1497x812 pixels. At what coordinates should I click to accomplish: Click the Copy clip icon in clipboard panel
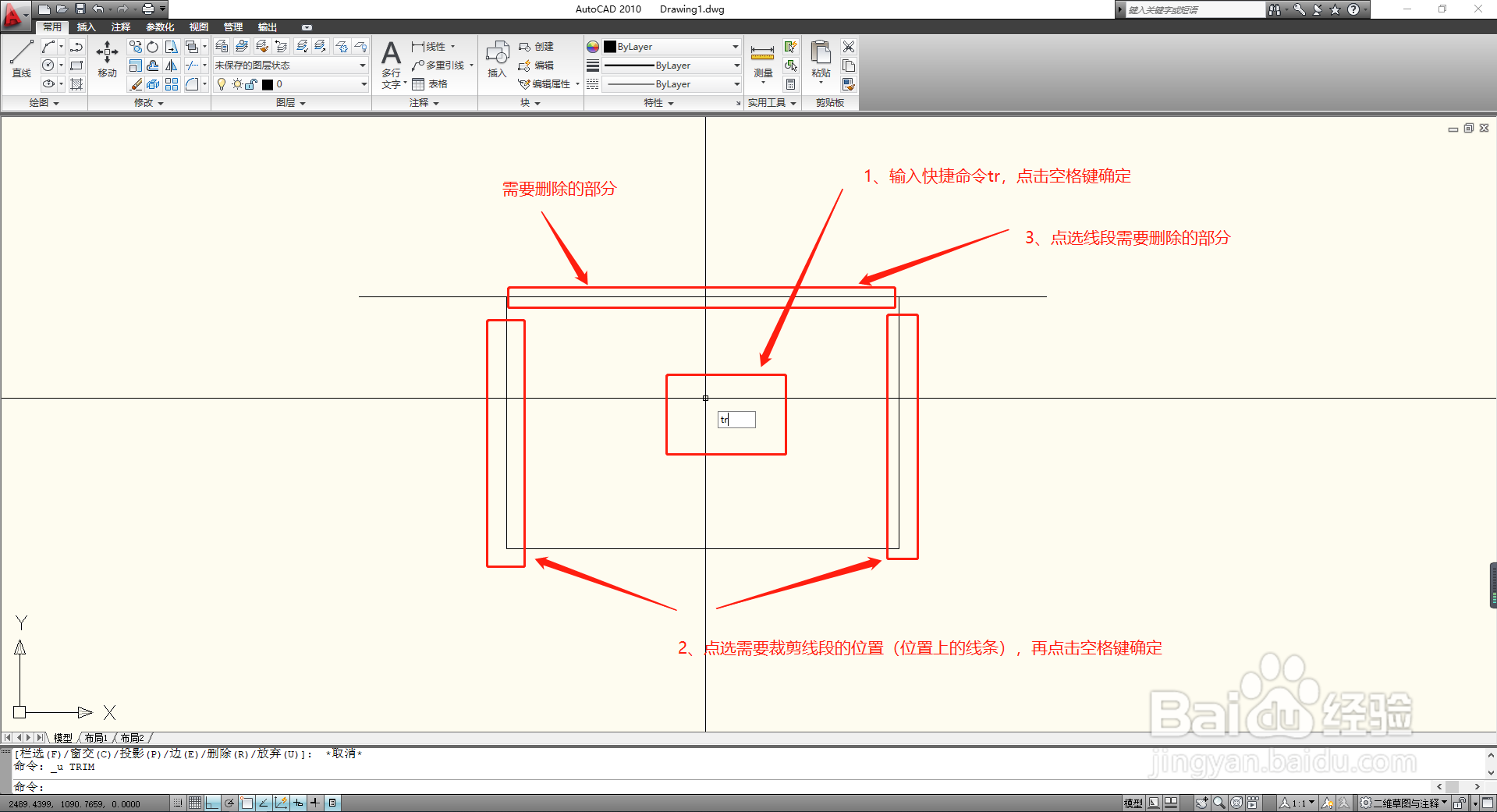(x=849, y=66)
